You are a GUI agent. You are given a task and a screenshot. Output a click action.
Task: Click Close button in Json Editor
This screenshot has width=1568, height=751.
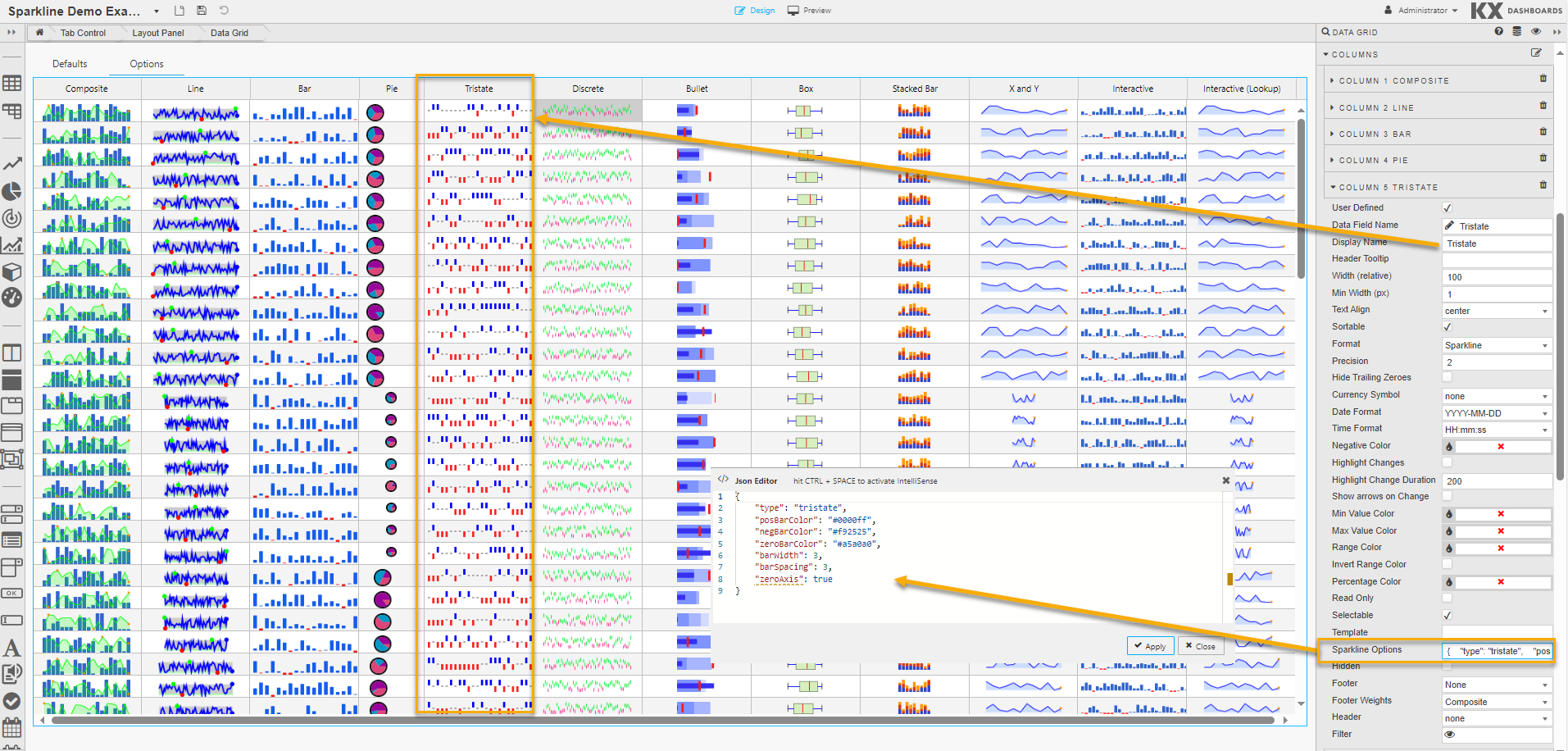[1201, 646]
